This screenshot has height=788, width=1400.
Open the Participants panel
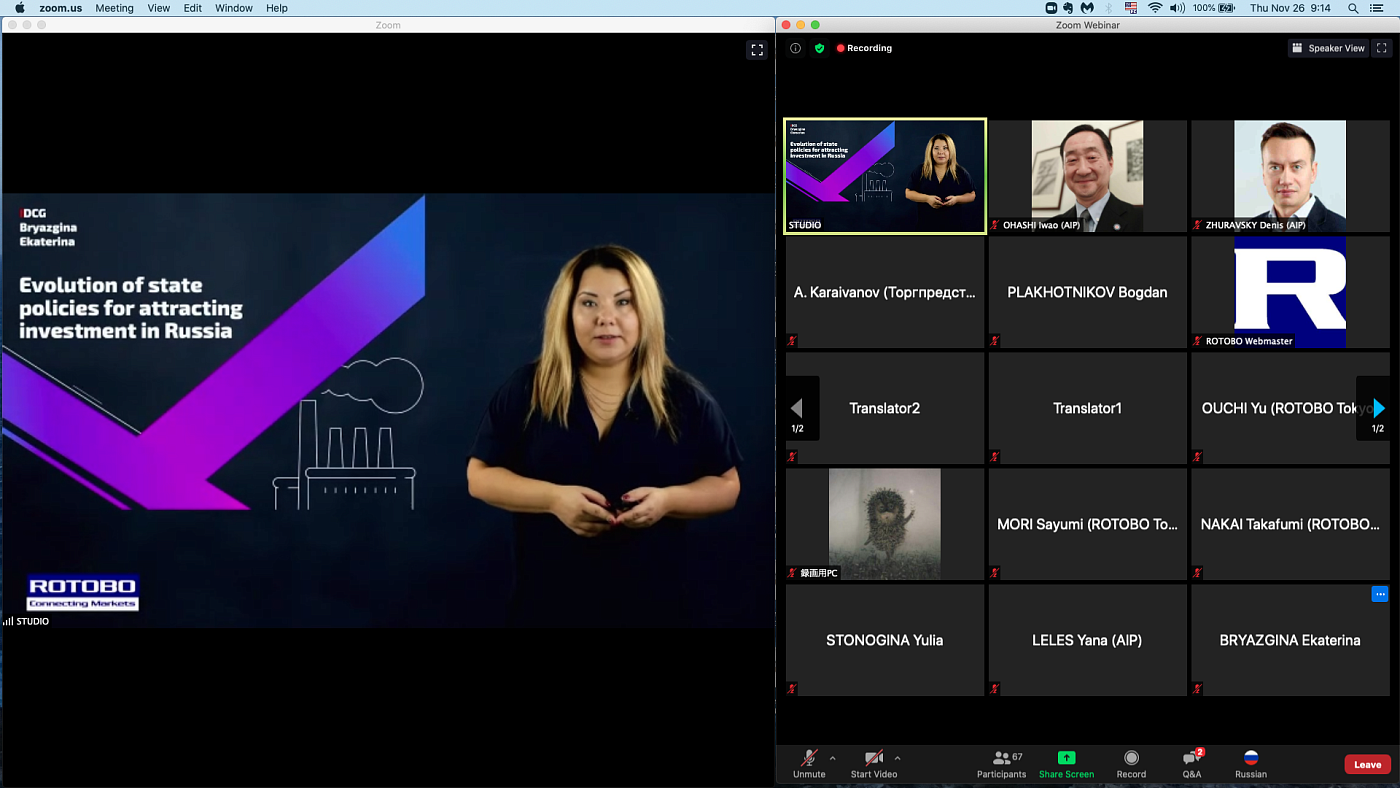click(1002, 765)
